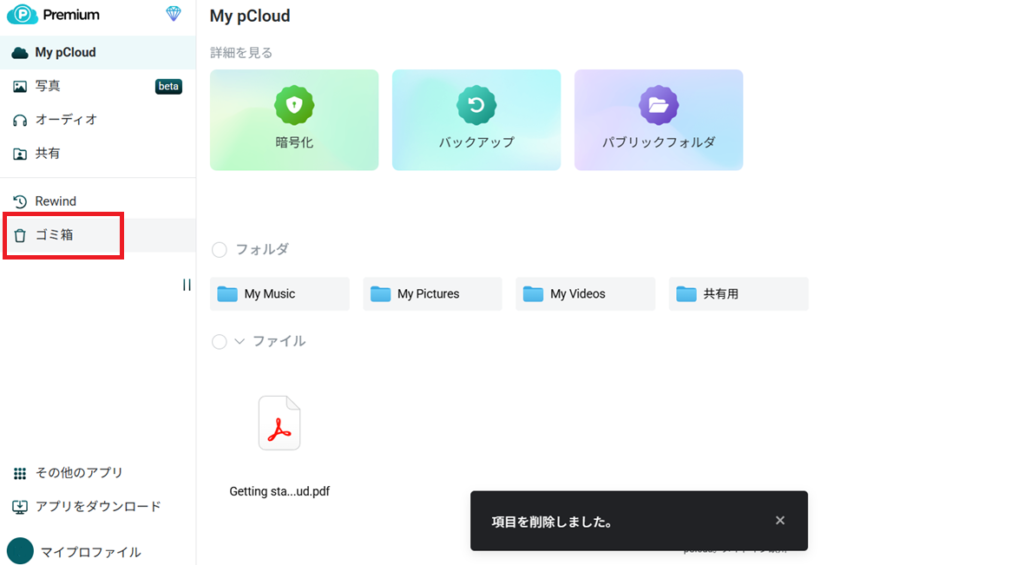Image resolution: width=1024 pixels, height=565 pixels.
Task: Open the パブリックフォルダ public folder card
Action: pos(658,119)
